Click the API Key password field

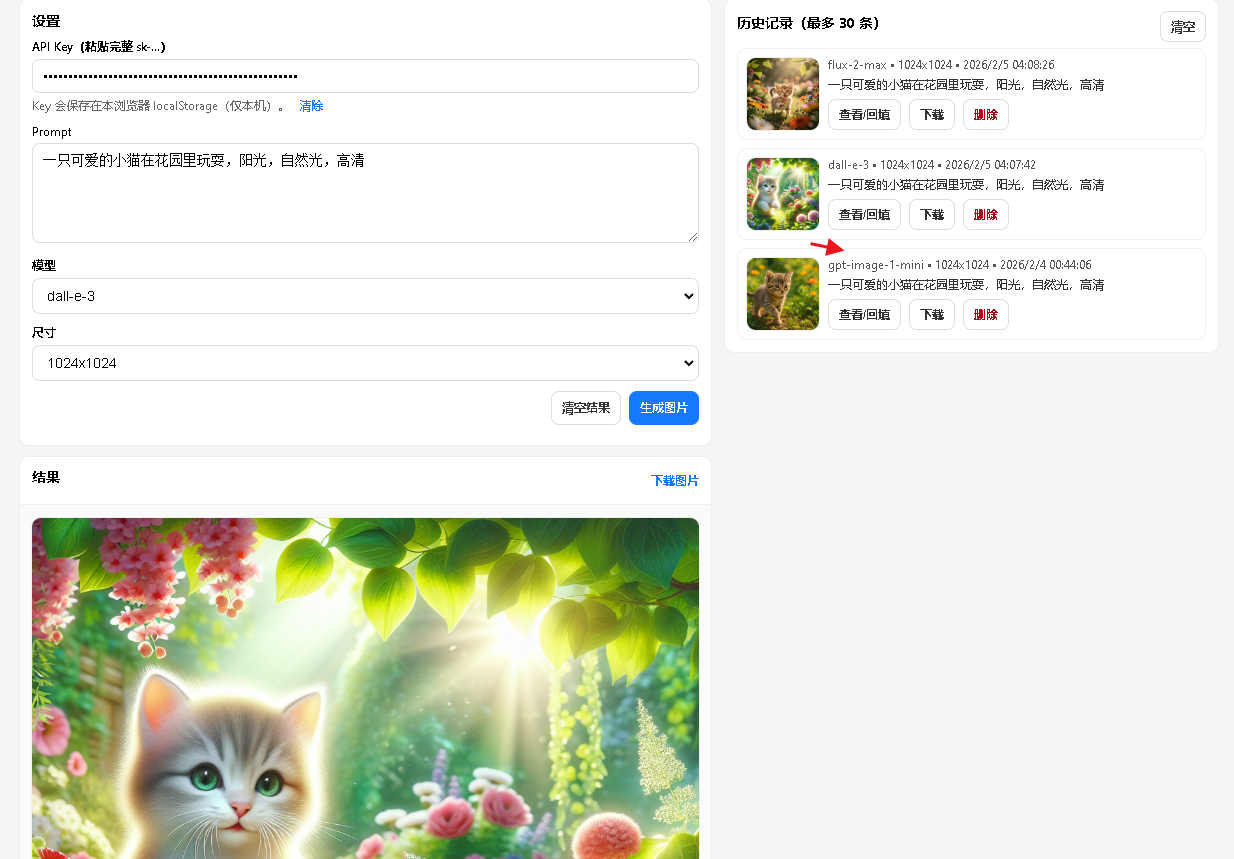[365, 76]
